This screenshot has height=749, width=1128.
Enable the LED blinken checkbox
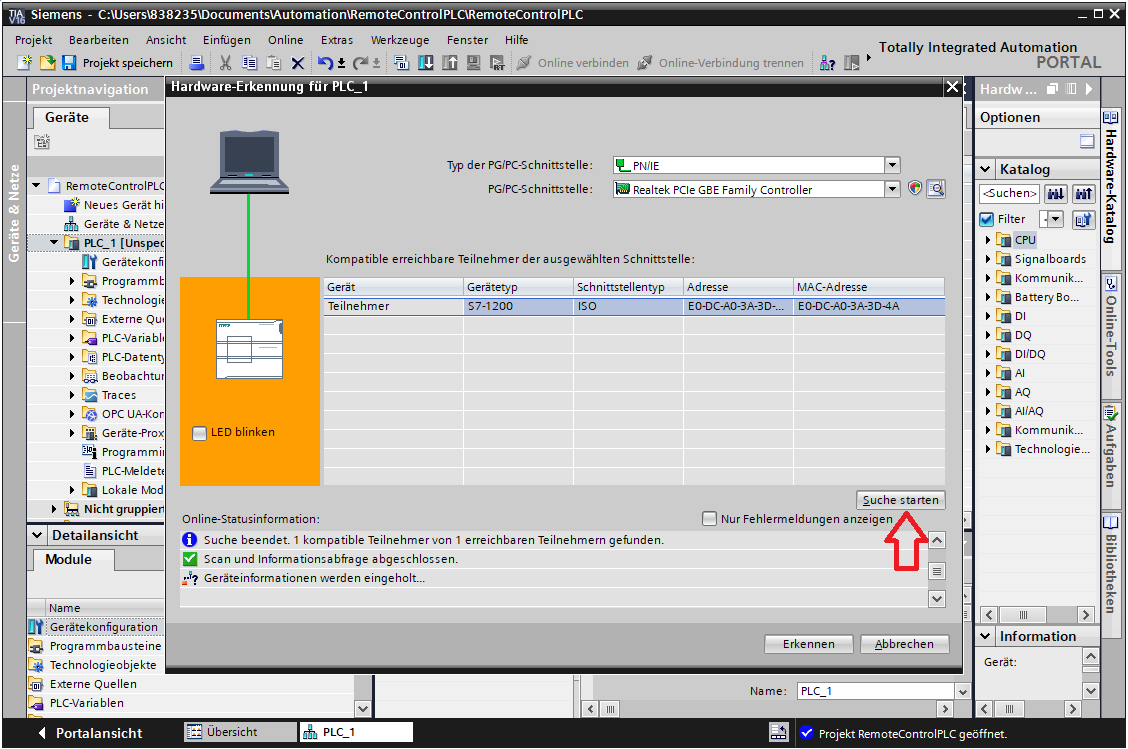point(199,433)
